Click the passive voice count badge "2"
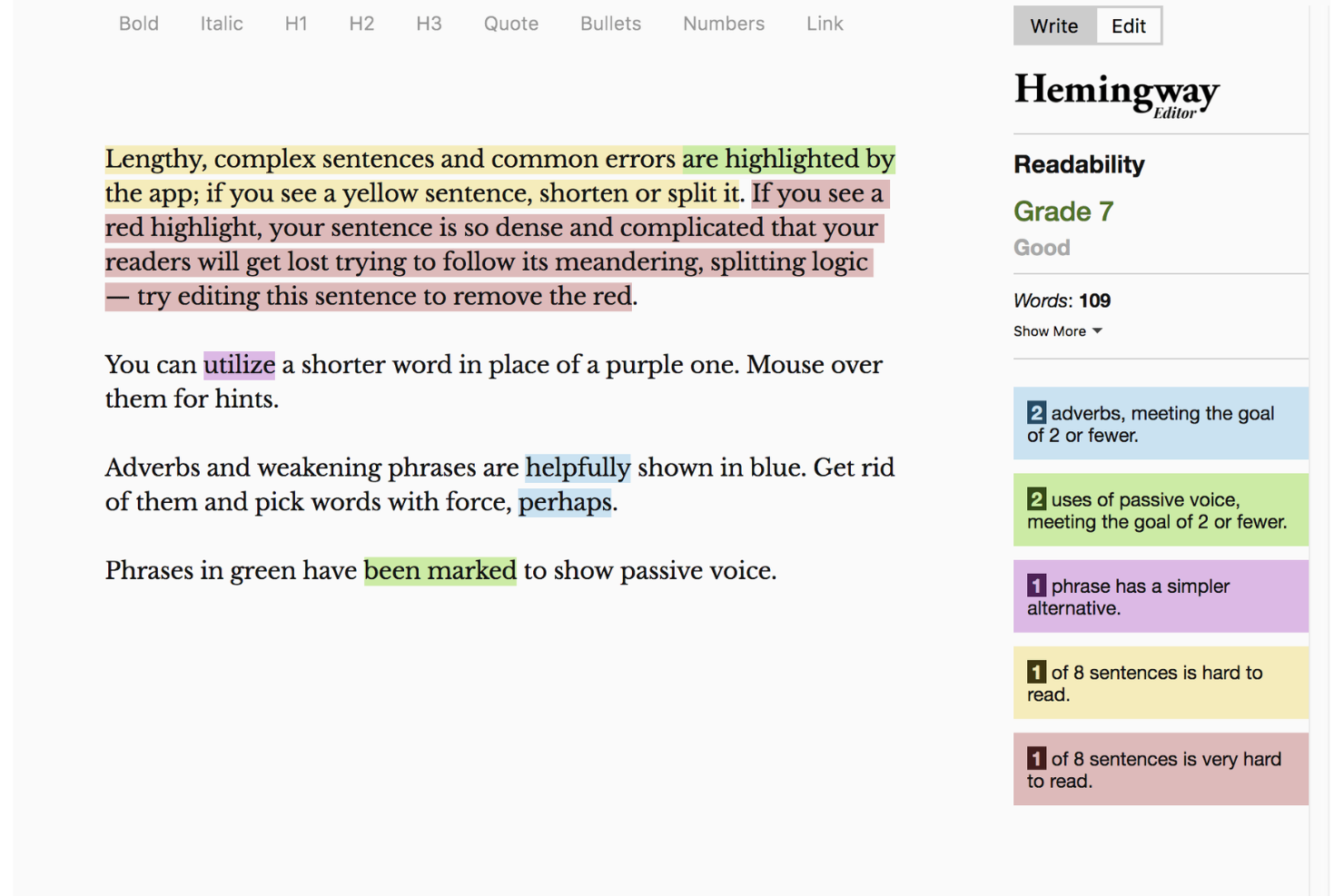This screenshot has width=1344, height=896. coord(1036,499)
